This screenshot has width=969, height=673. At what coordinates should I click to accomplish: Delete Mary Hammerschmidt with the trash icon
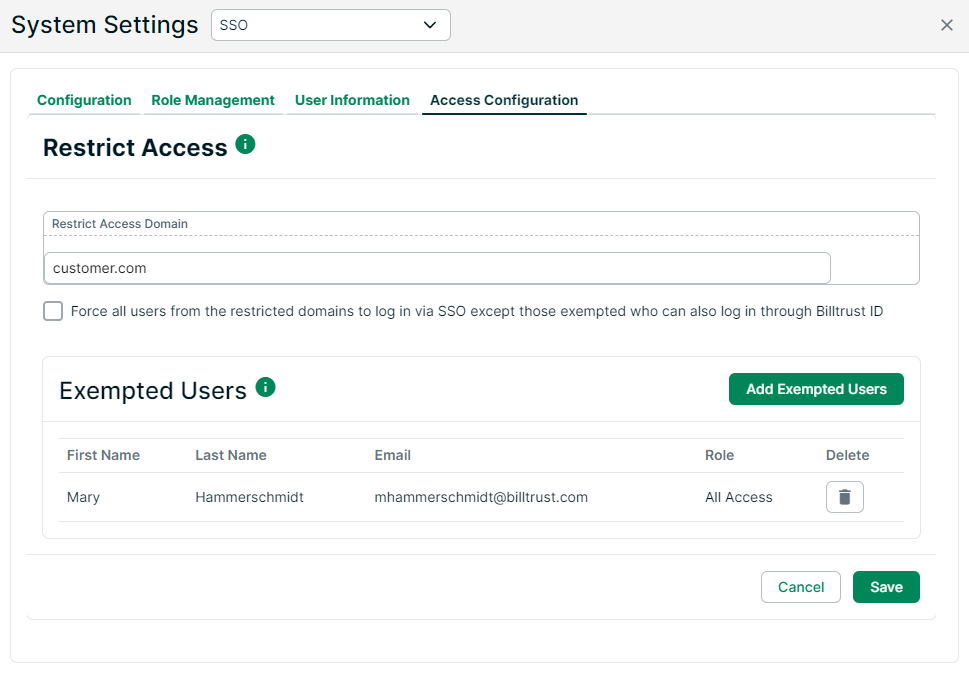click(x=844, y=497)
